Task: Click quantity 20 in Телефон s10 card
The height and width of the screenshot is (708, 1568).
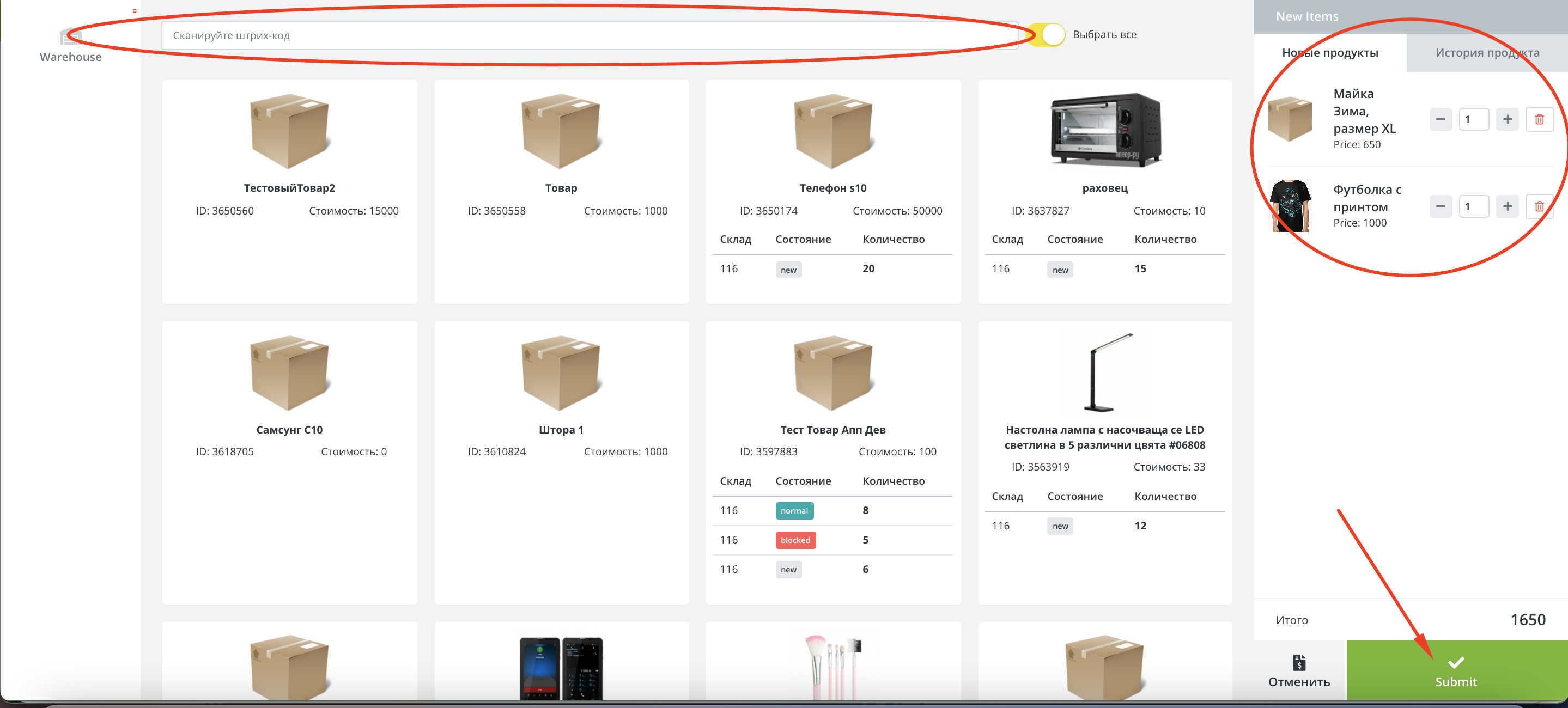Action: [868, 269]
